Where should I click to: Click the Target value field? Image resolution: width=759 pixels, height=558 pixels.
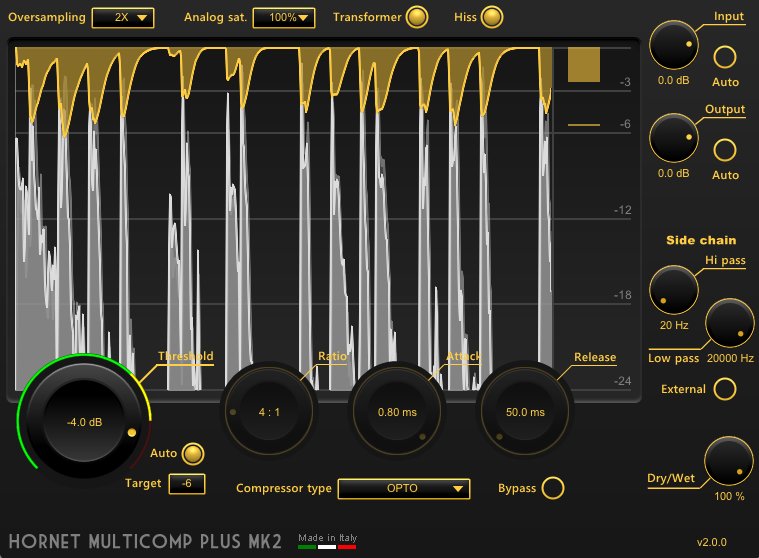[187, 483]
